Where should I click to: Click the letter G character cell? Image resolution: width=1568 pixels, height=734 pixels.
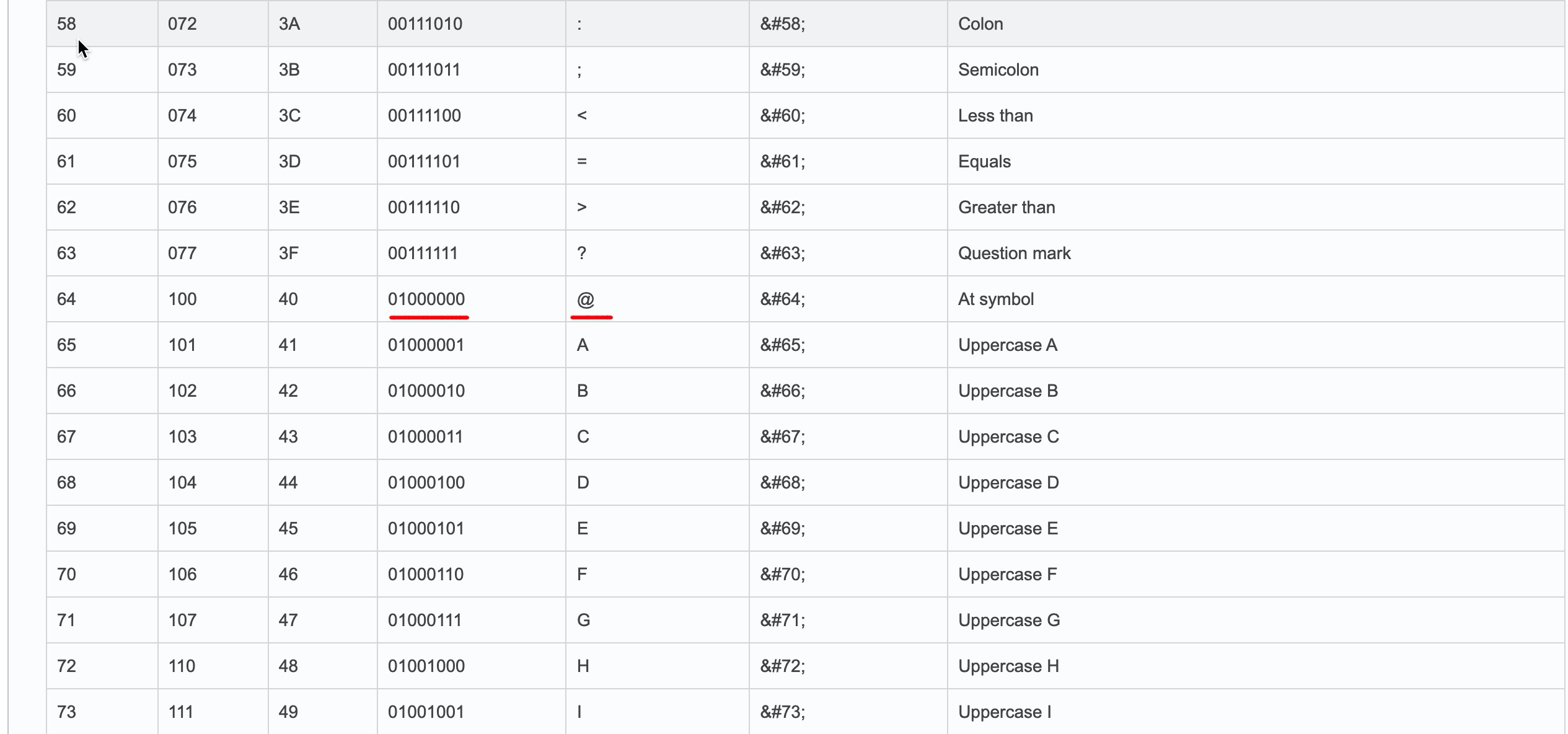[x=583, y=621]
